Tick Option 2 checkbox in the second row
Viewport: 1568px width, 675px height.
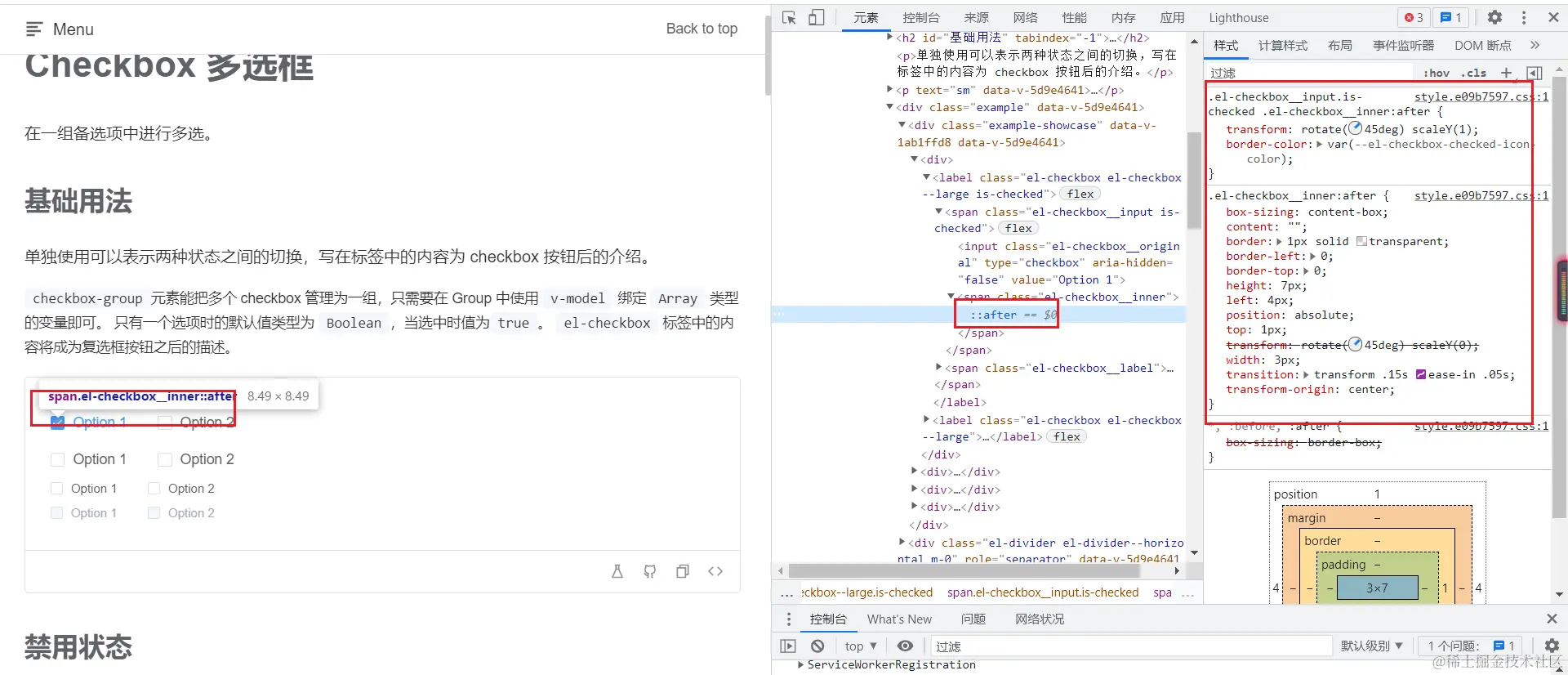pos(165,459)
